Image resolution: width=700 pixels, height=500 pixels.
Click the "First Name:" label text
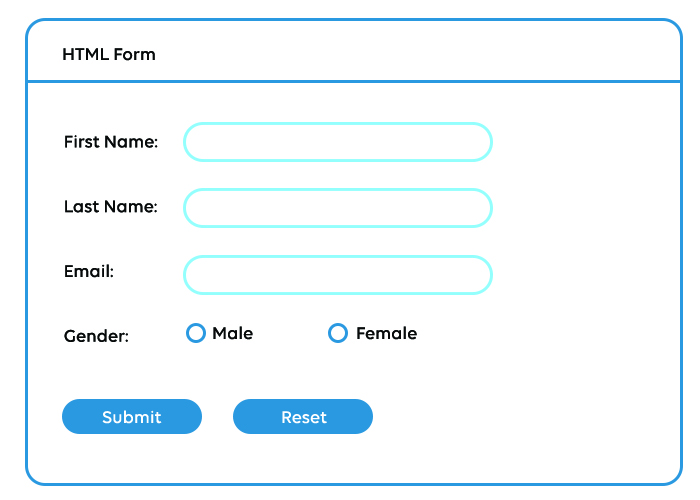click(x=111, y=142)
